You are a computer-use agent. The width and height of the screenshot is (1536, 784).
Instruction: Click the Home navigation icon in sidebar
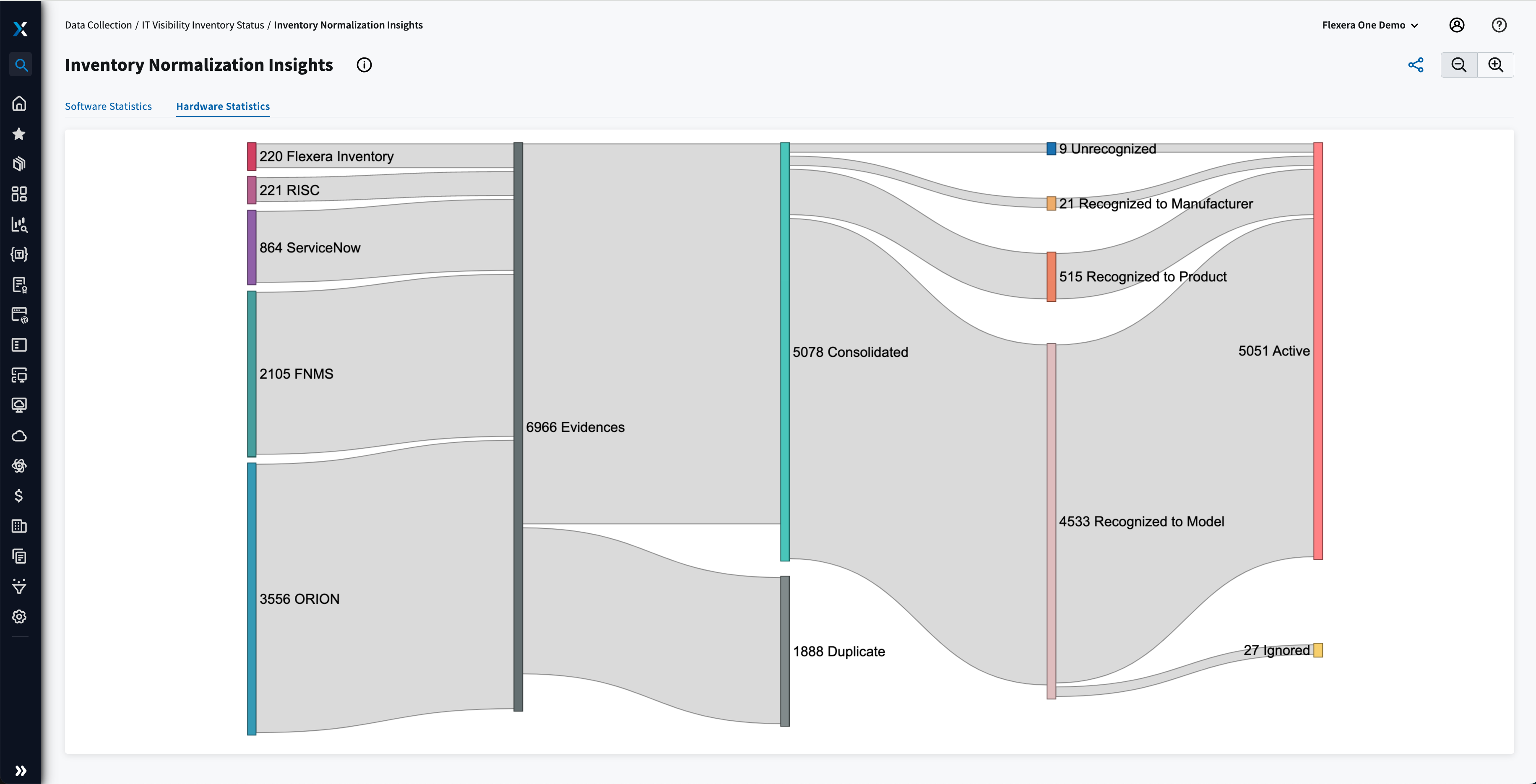pos(20,104)
